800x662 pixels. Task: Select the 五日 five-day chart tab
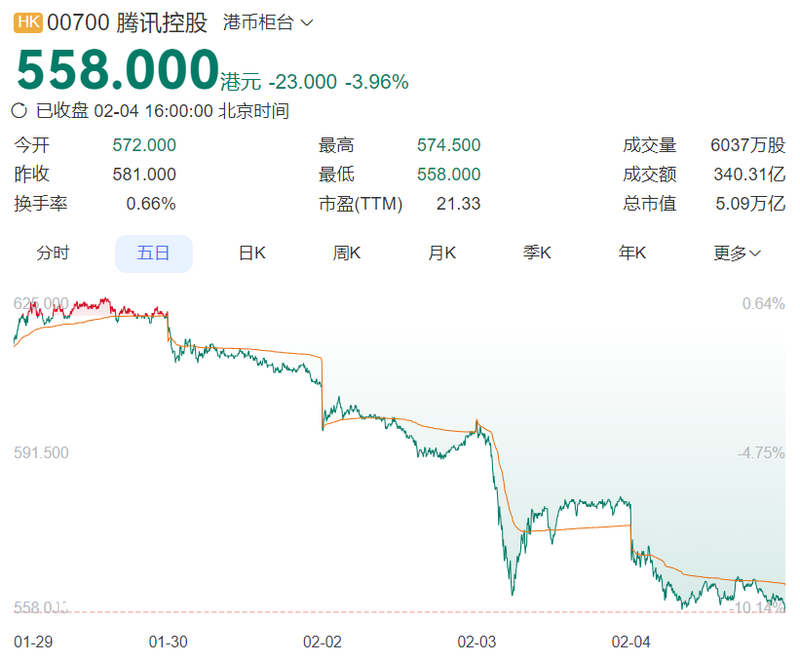pos(153,253)
